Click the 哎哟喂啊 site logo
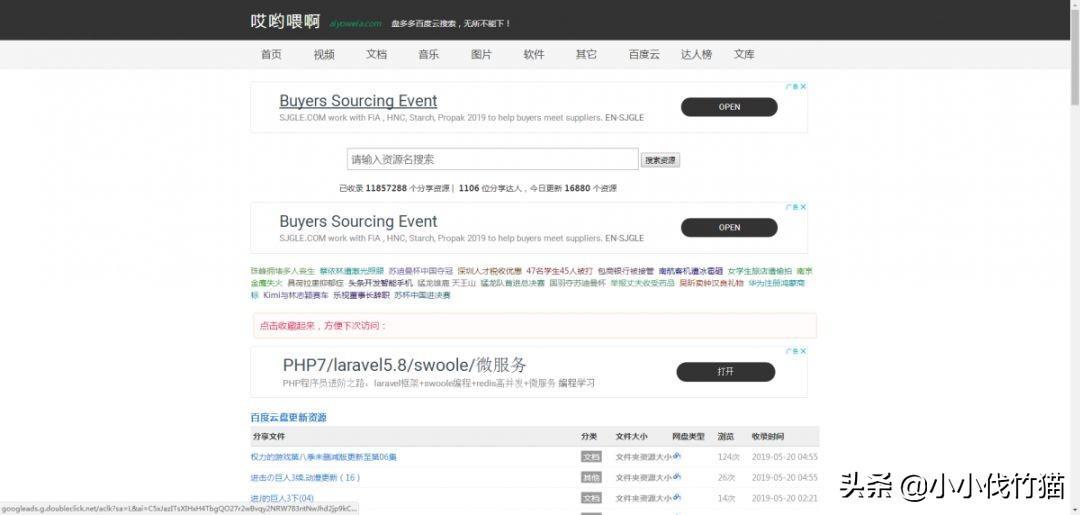The width and height of the screenshot is (1080, 515). [x=285, y=21]
